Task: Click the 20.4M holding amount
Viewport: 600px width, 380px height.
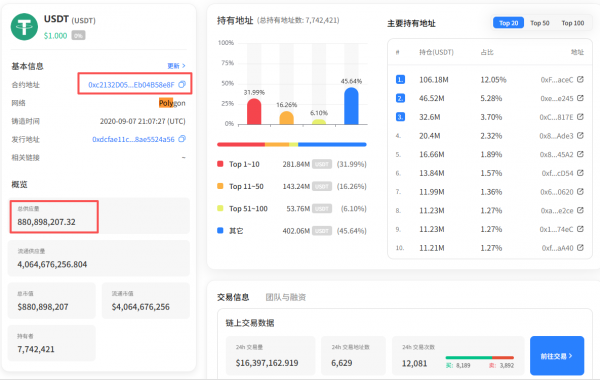Action: coord(429,136)
